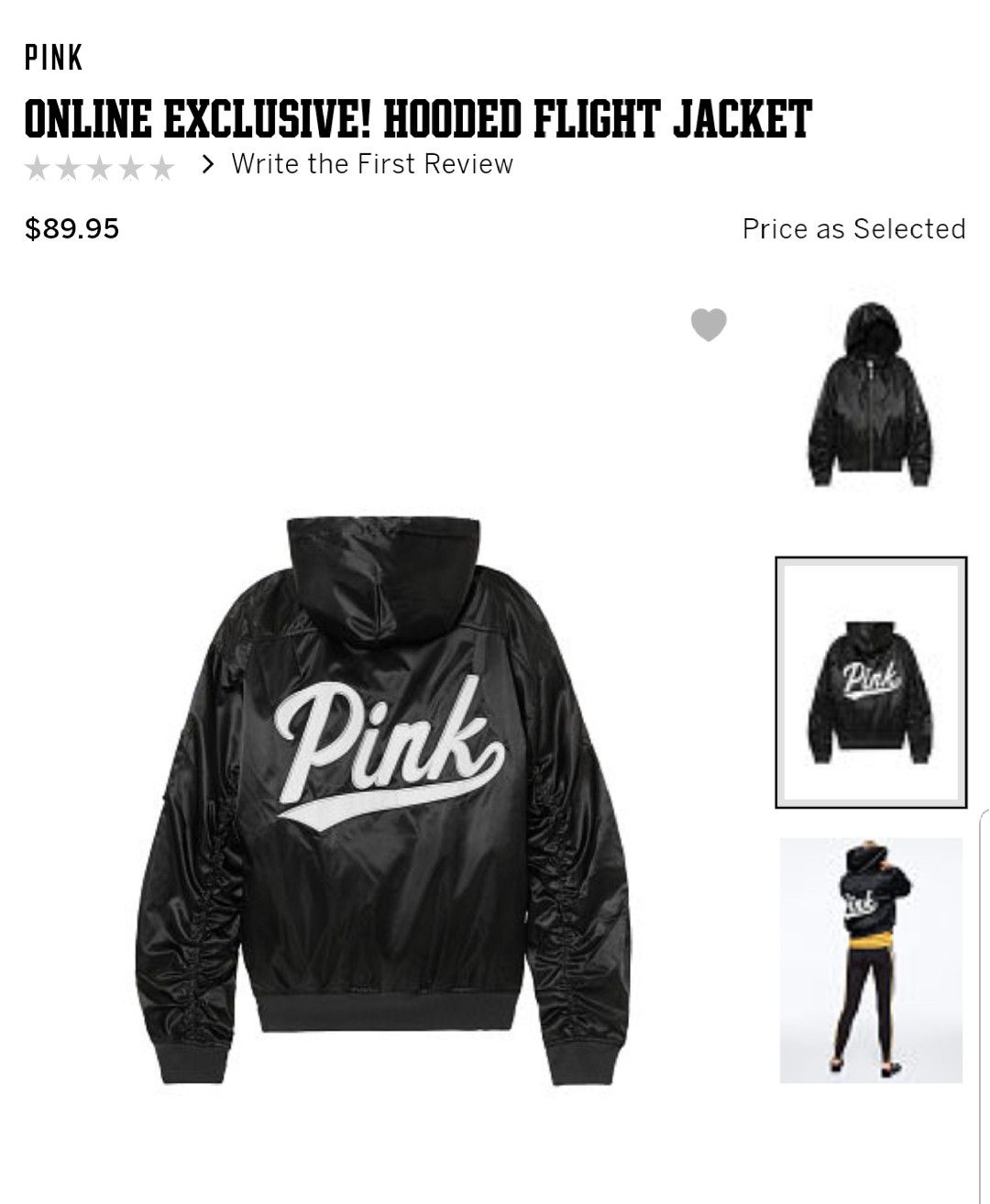
Task: Select the back view Pink logo thumbnail
Action: [871, 682]
